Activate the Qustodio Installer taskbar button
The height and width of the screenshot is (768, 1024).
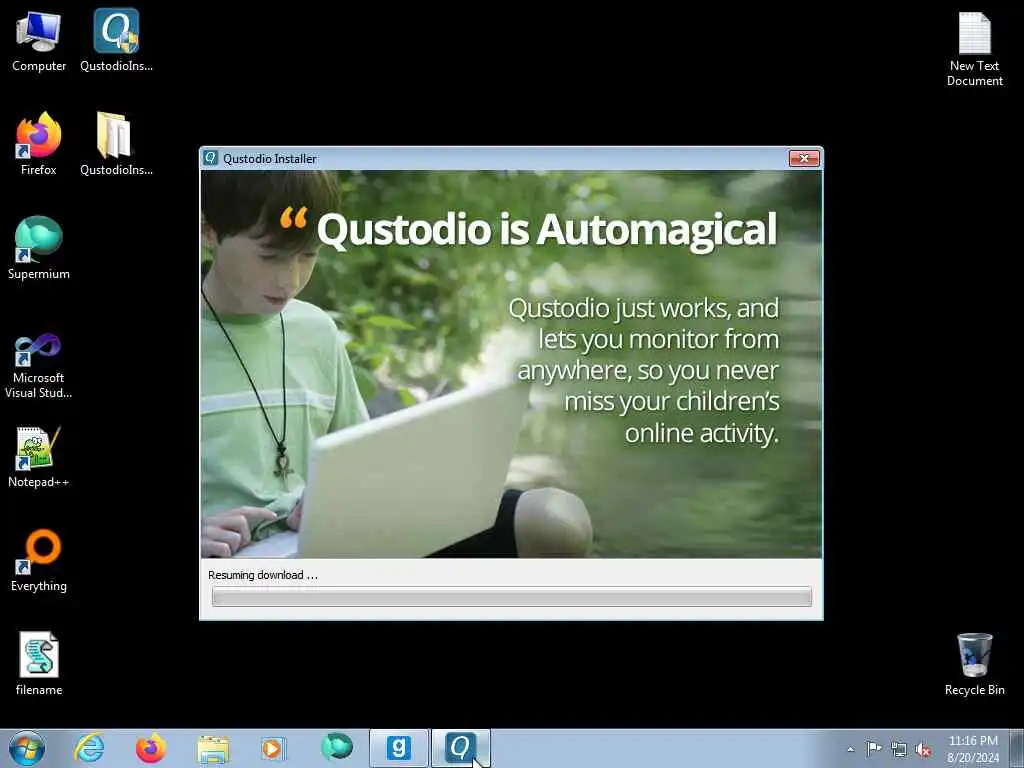pos(460,748)
